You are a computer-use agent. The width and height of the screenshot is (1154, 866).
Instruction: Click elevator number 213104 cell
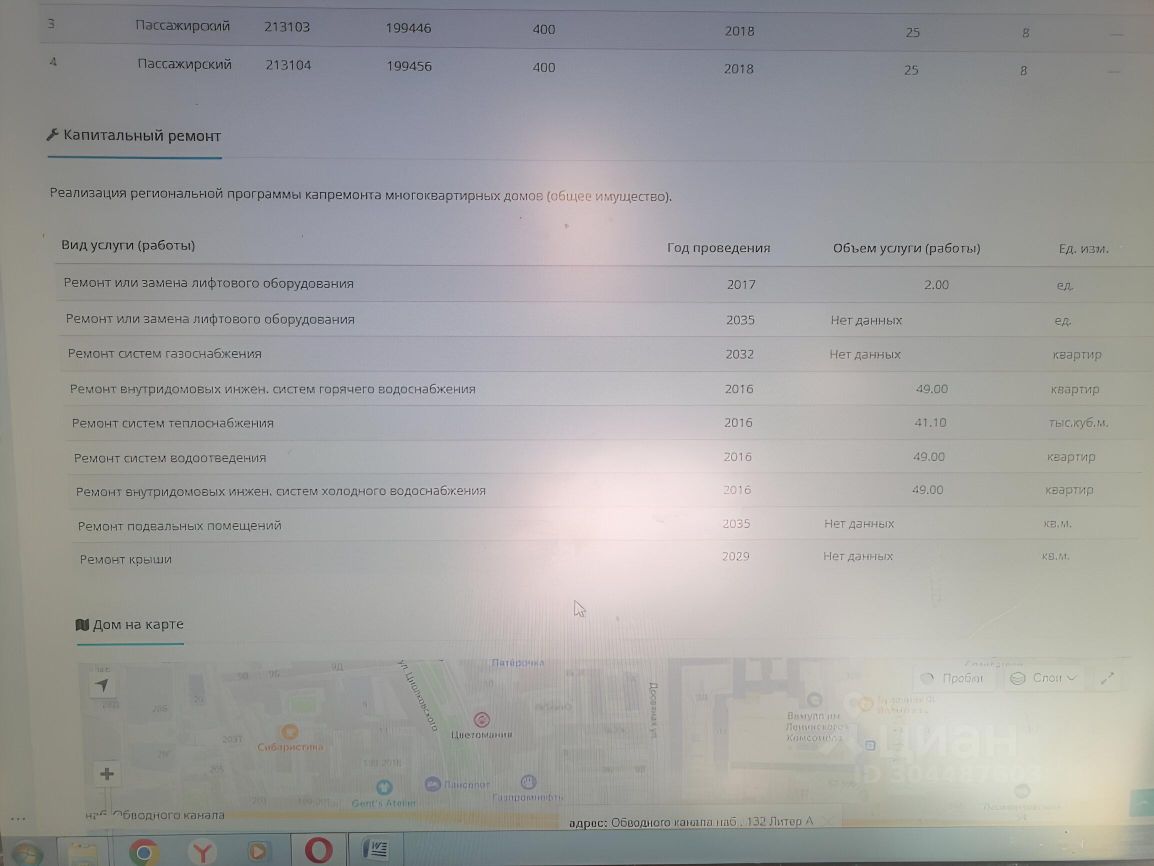(x=288, y=65)
